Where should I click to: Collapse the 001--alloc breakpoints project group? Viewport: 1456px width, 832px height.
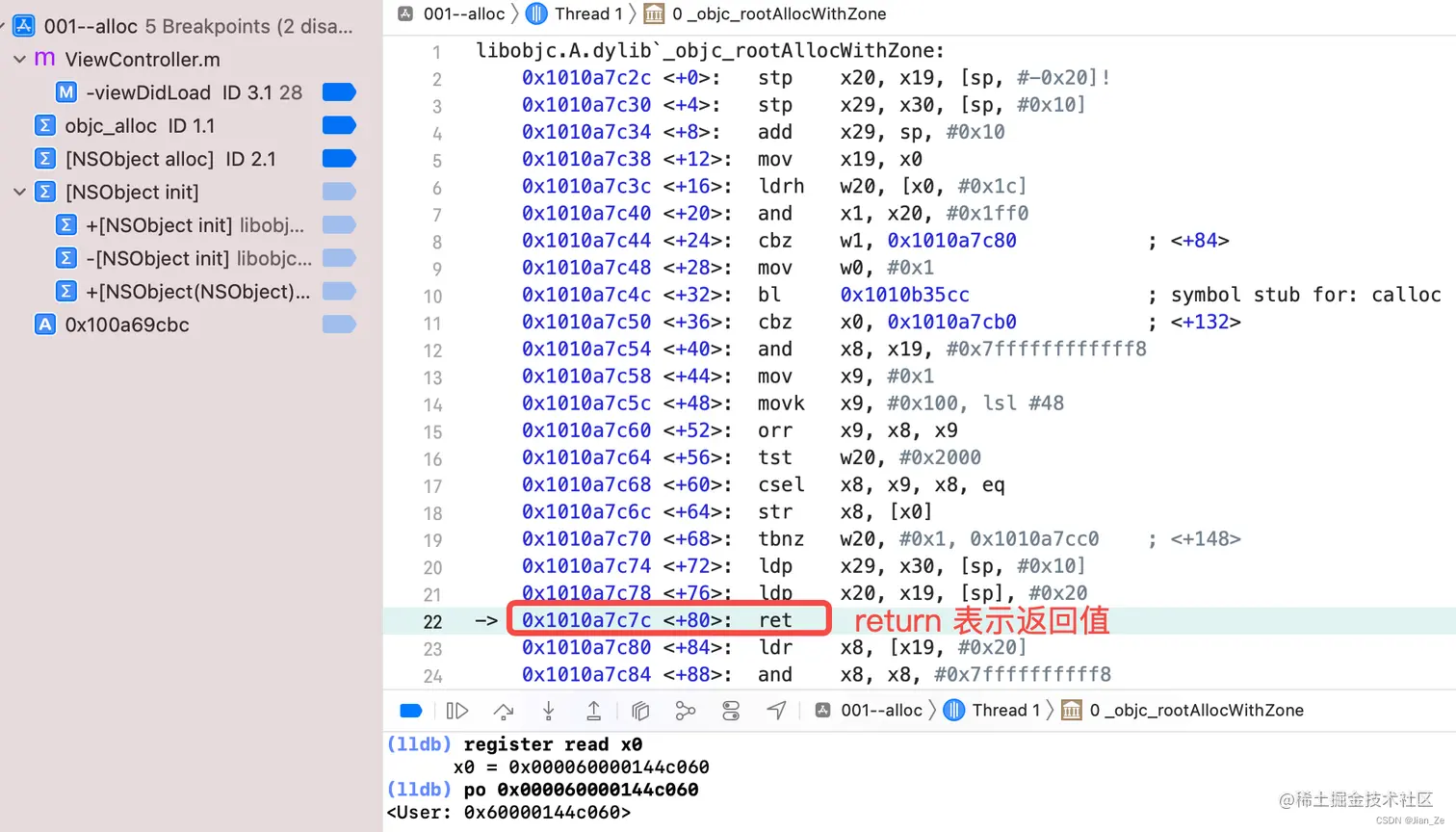pyautogui.click(x=3, y=26)
